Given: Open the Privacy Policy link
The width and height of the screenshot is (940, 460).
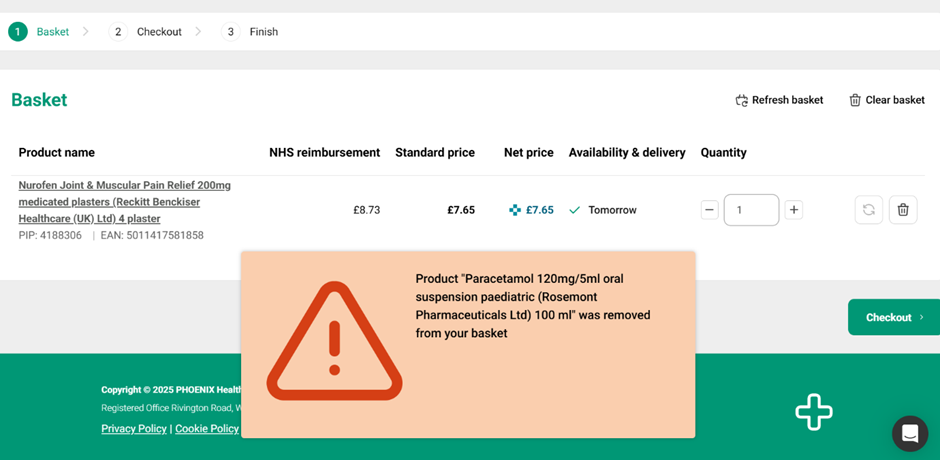Looking at the screenshot, I should click(134, 429).
